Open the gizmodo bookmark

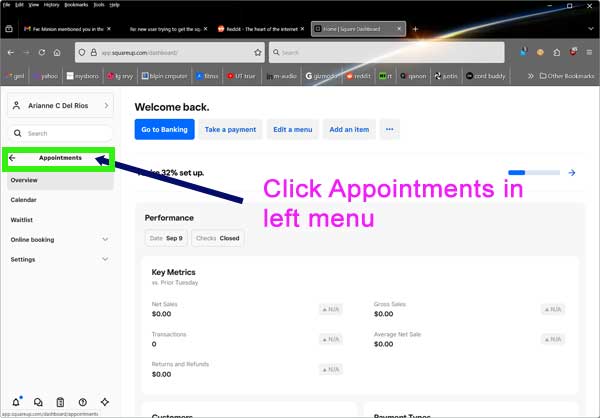click(x=321, y=76)
